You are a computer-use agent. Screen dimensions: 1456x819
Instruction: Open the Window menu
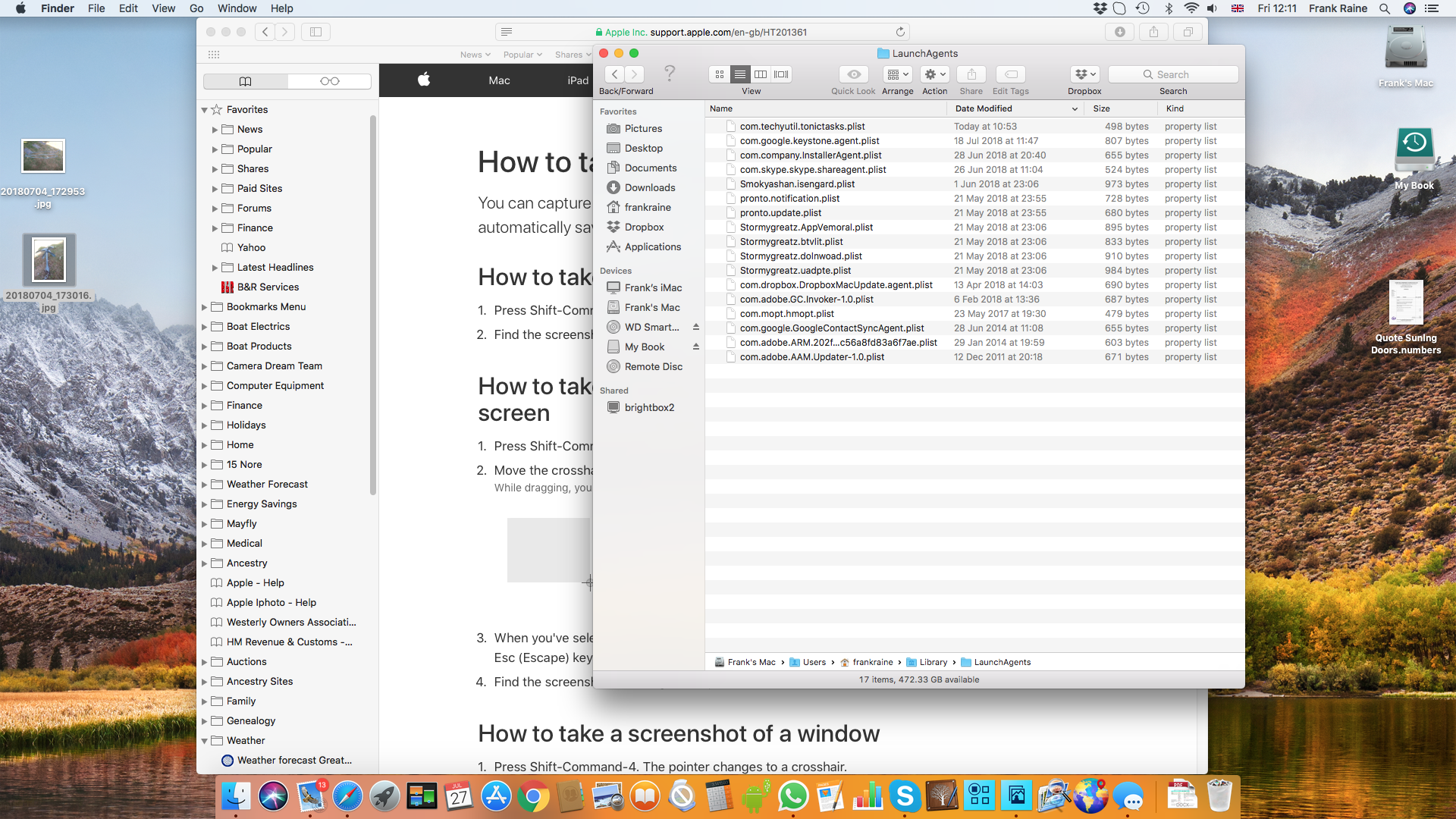click(x=237, y=8)
